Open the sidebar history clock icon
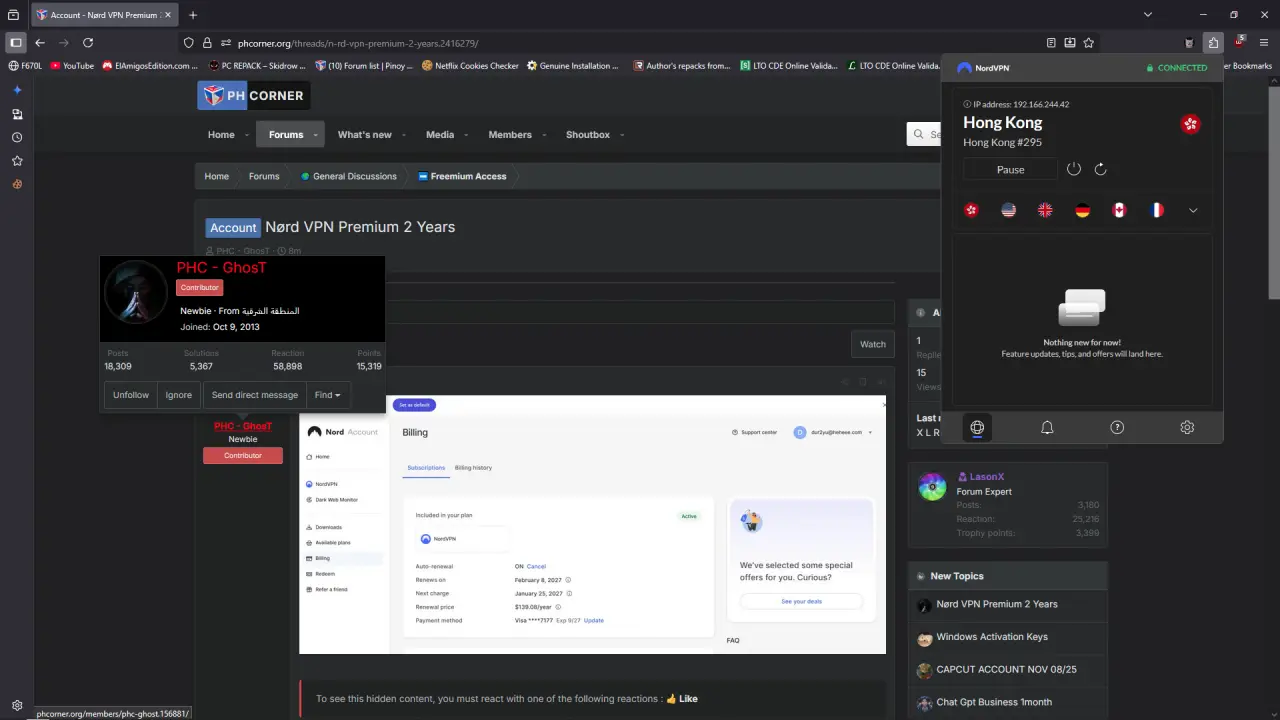Screen dimensions: 1280x720 tap(17, 137)
